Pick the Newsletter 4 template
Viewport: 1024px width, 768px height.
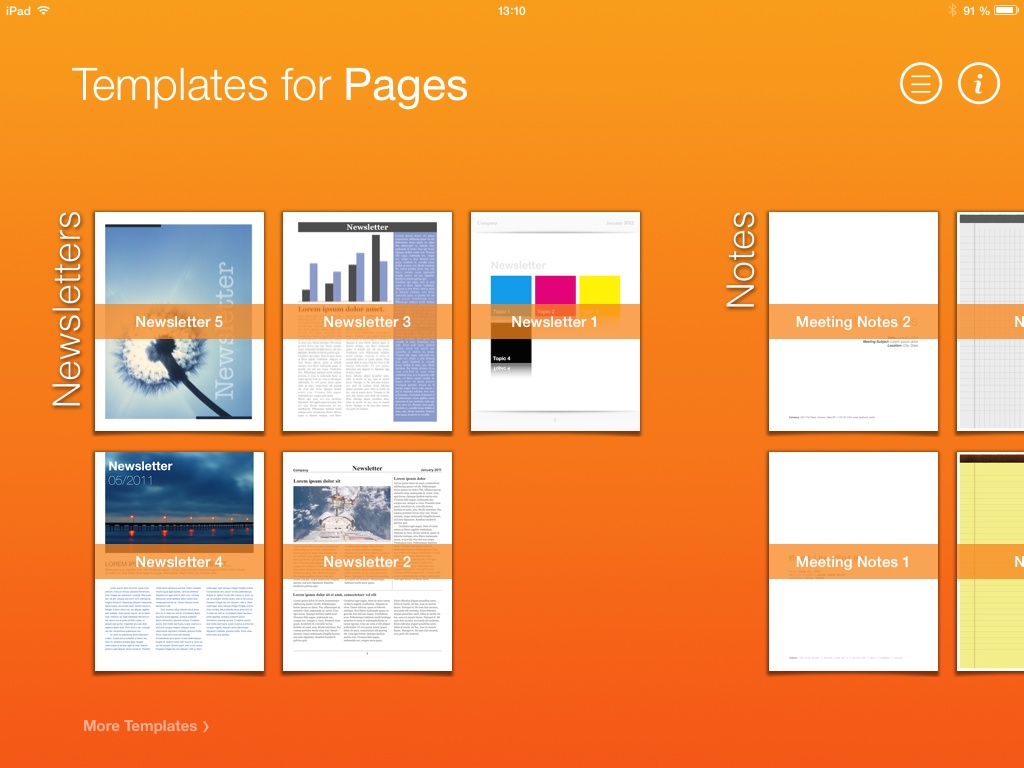[x=179, y=561]
